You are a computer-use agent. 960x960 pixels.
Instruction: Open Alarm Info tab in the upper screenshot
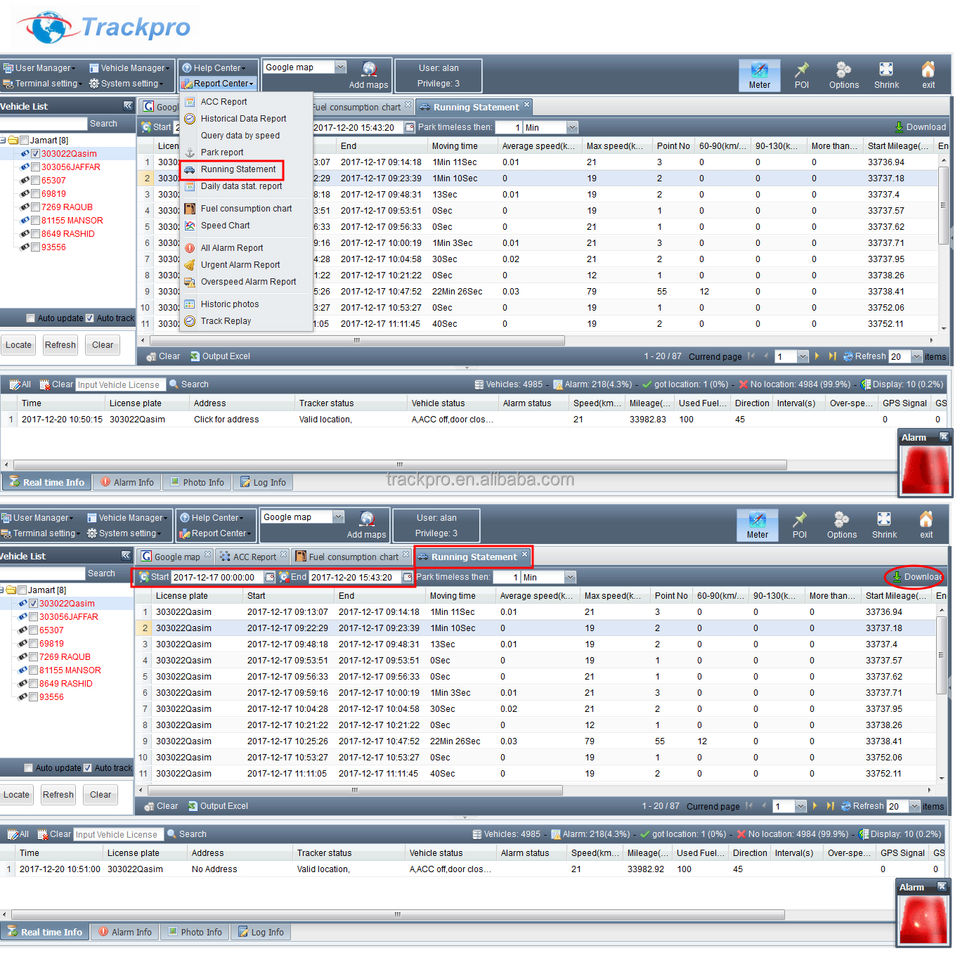(x=127, y=482)
